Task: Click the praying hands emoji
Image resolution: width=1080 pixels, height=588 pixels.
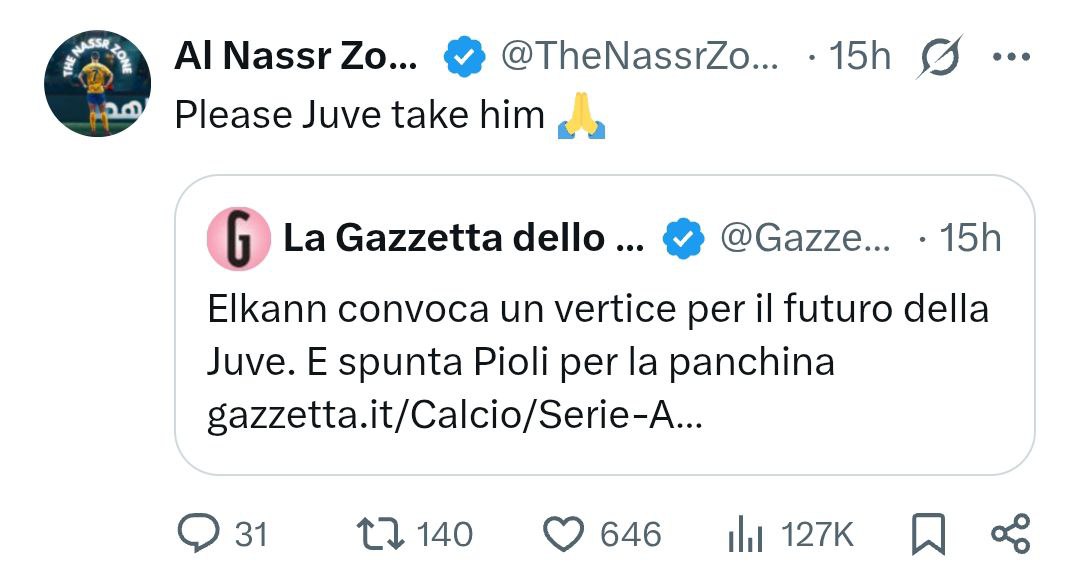Action: point(581,116)
